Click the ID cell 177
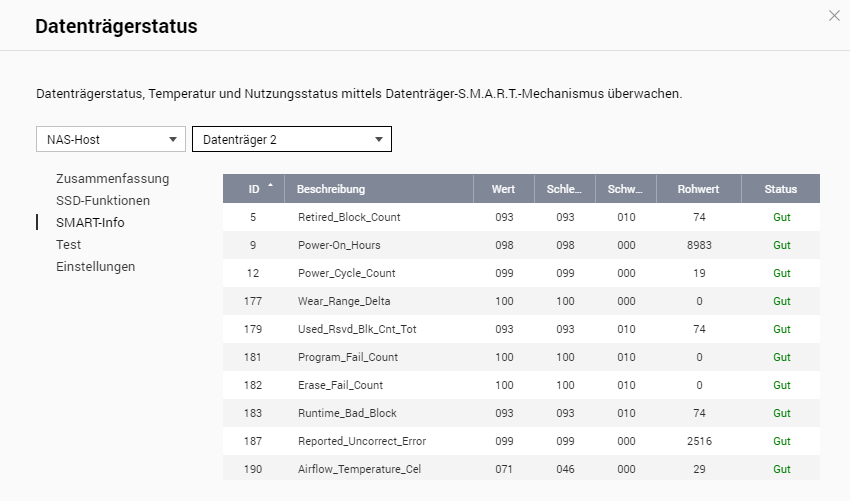 (x=253, y=301)
